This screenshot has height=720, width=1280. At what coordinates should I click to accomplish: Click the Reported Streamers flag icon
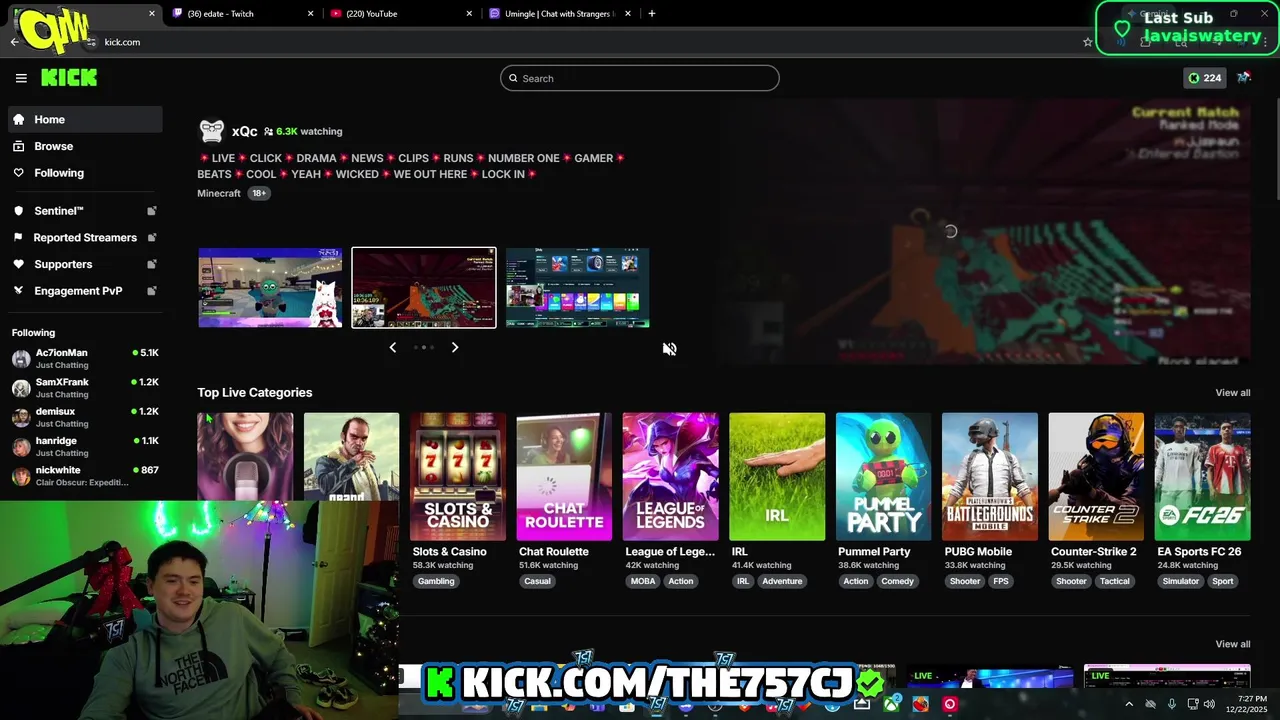tap(18, 238)
